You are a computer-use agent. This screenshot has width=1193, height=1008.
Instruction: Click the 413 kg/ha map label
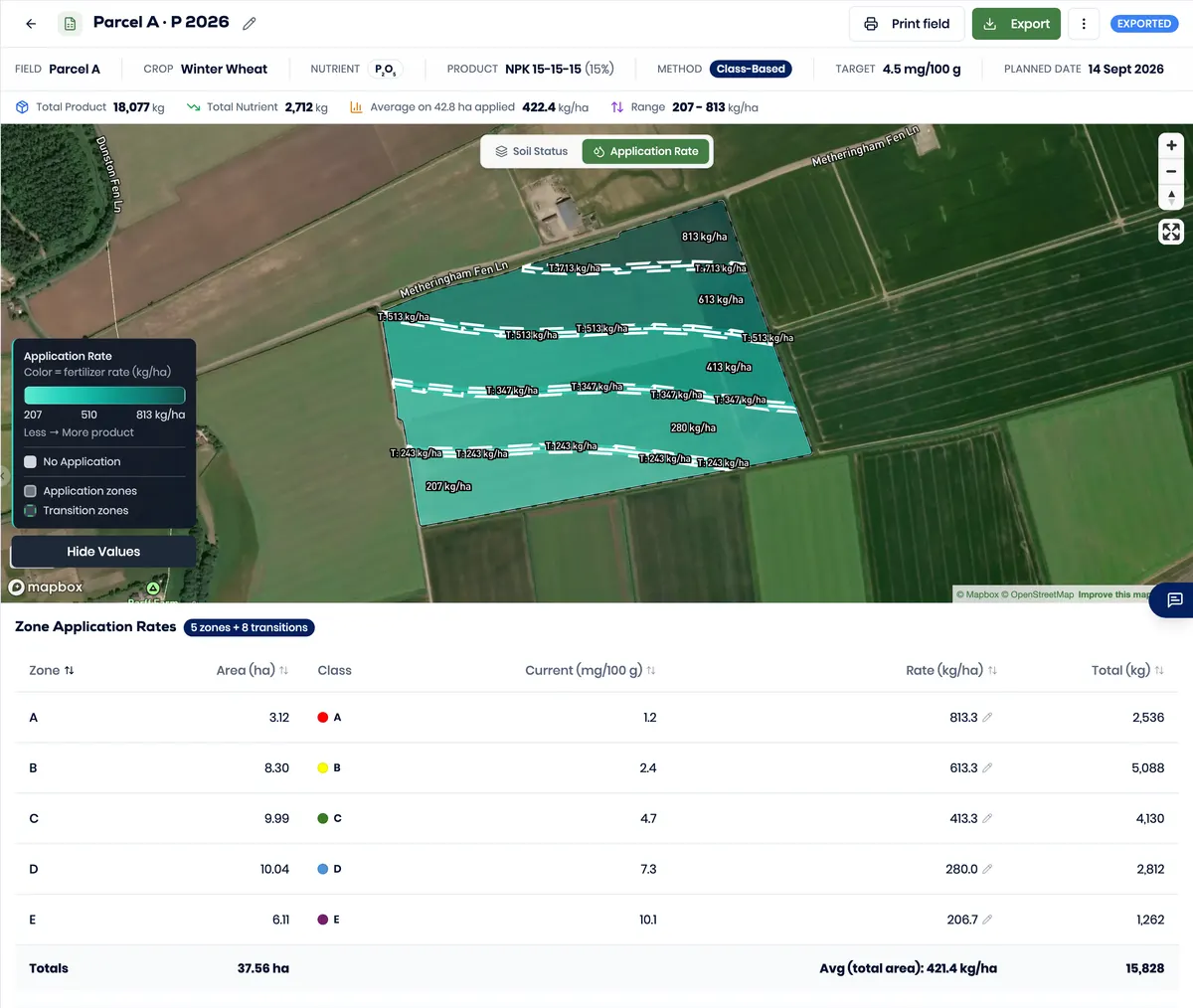pyautogui.click(x=729, y=367)
